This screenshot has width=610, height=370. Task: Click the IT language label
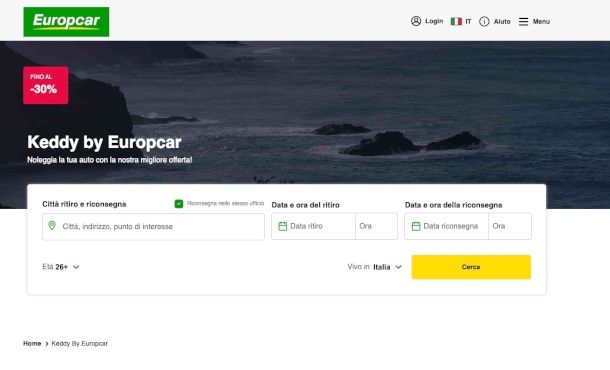click(x=468, y=21)
